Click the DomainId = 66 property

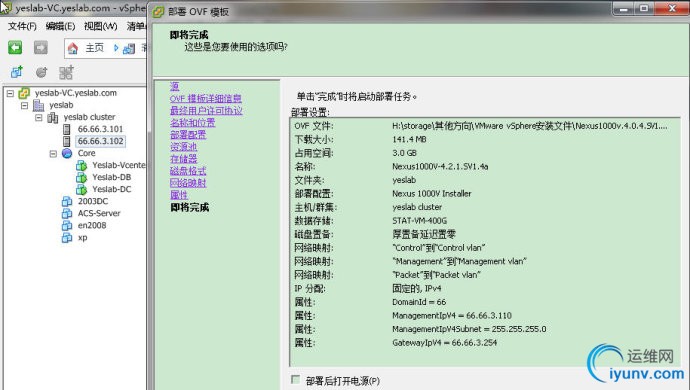click(419, 302)
